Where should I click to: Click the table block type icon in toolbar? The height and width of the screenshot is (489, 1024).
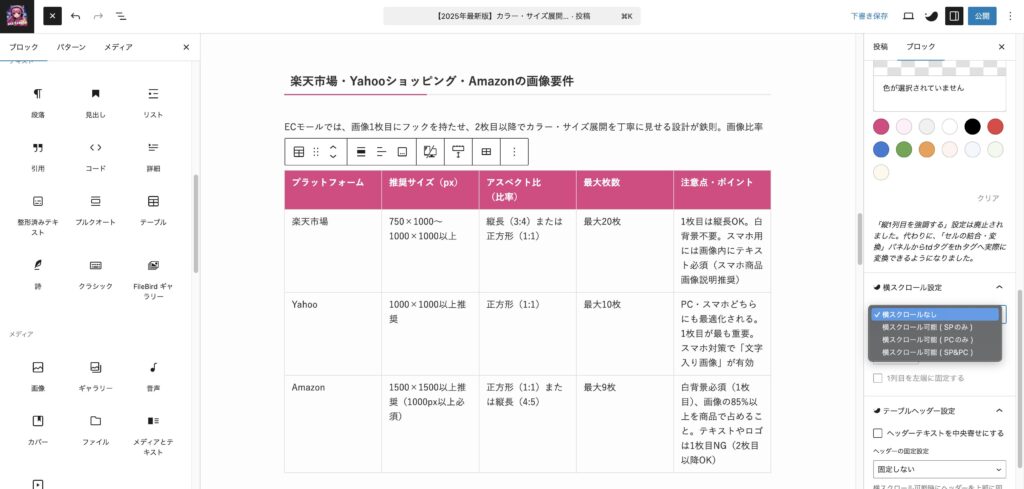(x=299, y=151)
